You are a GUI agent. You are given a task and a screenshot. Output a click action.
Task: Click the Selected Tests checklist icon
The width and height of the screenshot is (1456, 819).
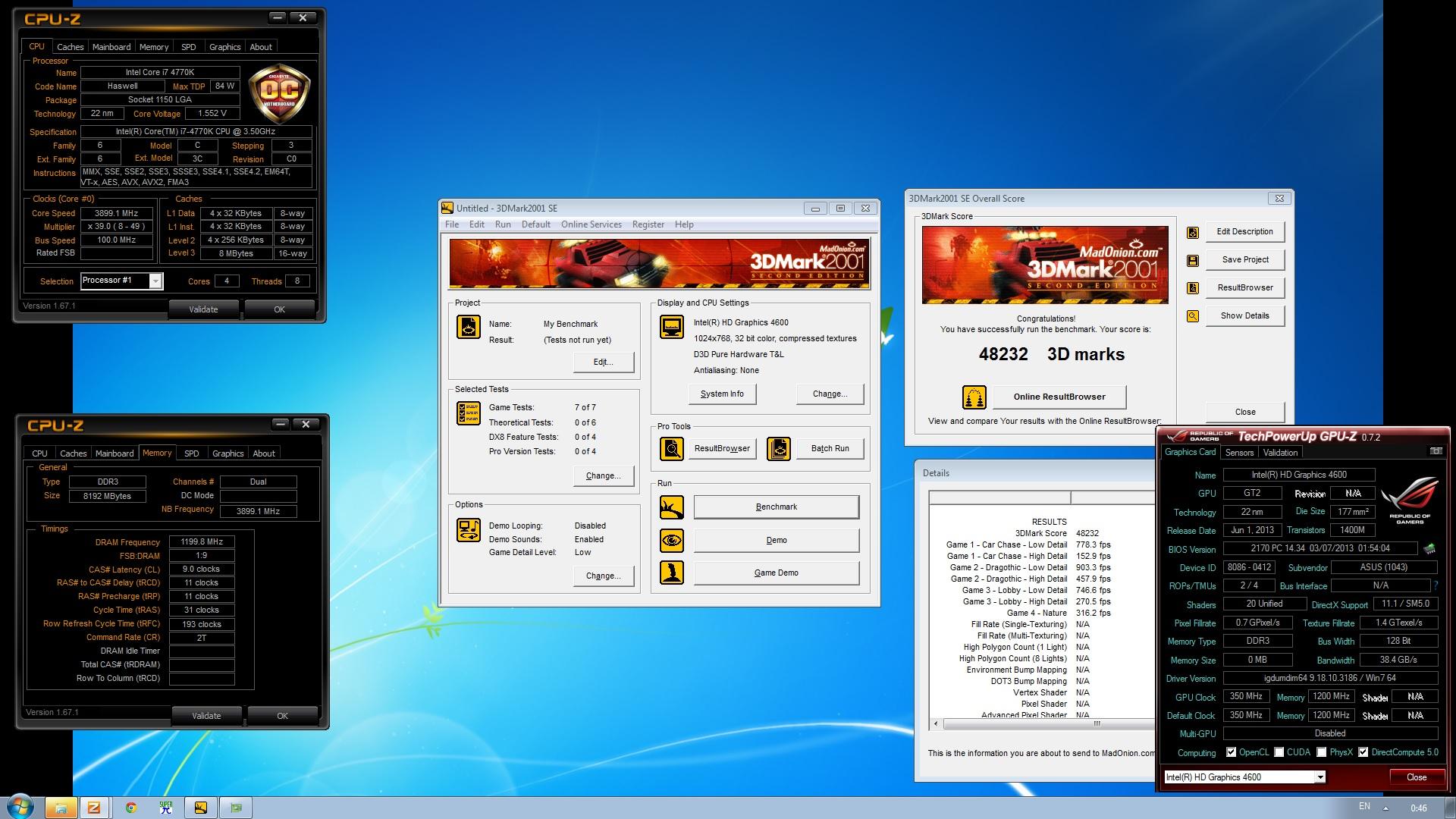coord(469,413)
